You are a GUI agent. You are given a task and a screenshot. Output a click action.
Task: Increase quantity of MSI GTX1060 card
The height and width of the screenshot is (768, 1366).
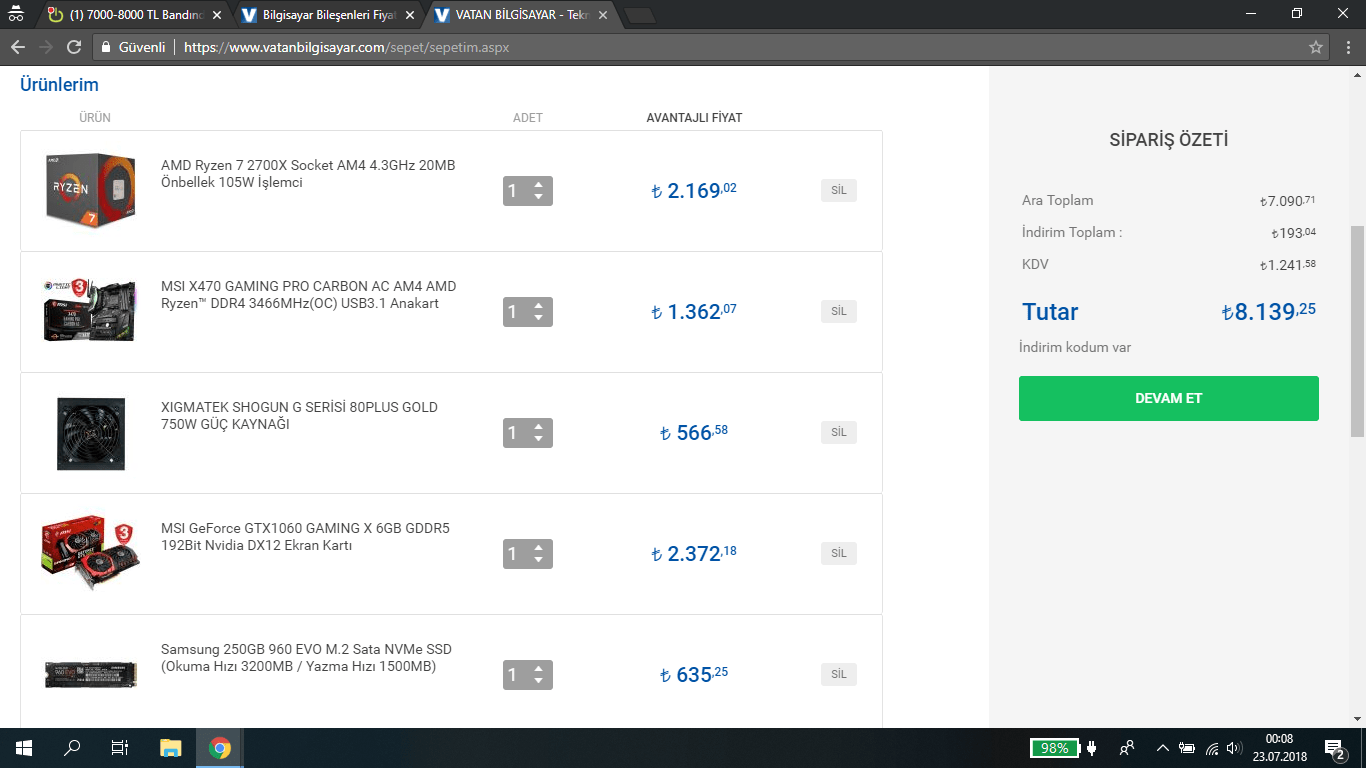click(x=539, y=547)
